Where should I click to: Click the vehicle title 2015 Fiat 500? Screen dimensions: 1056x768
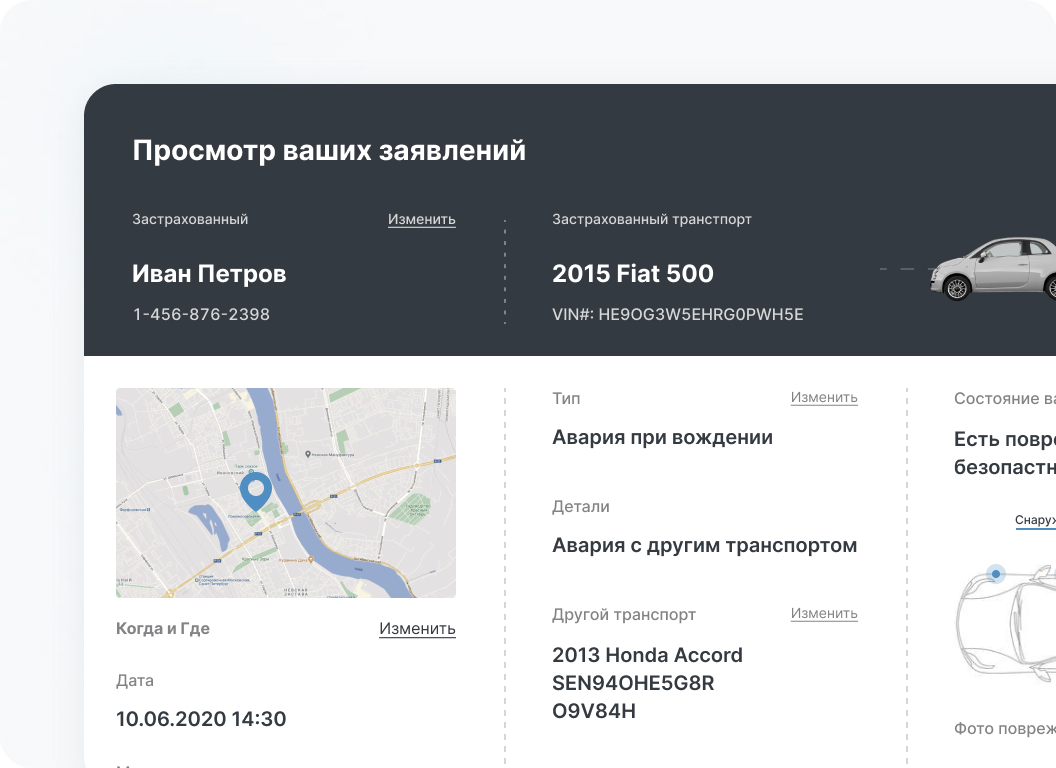point(632,274)
